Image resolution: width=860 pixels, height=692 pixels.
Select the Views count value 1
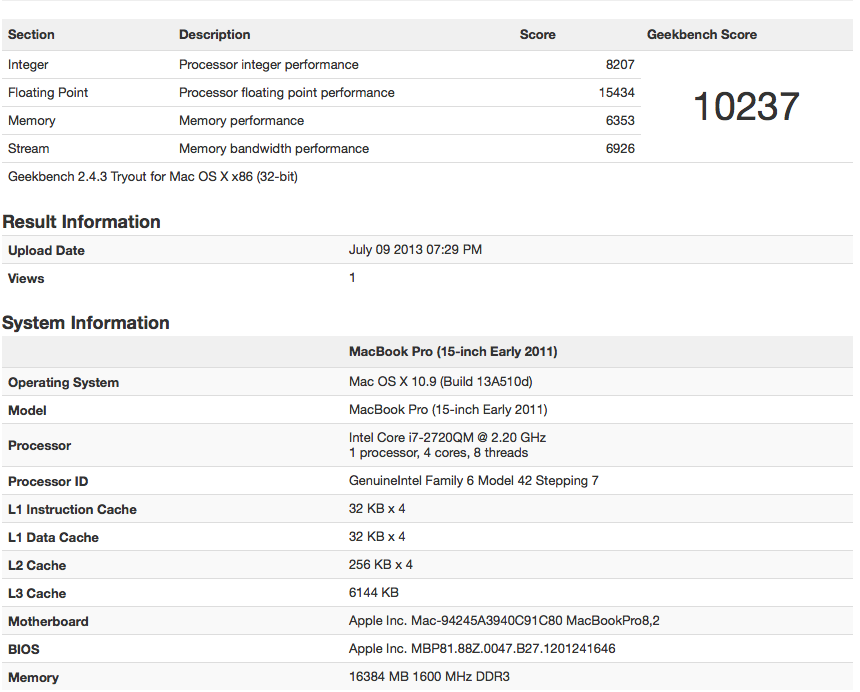point(352,277)
